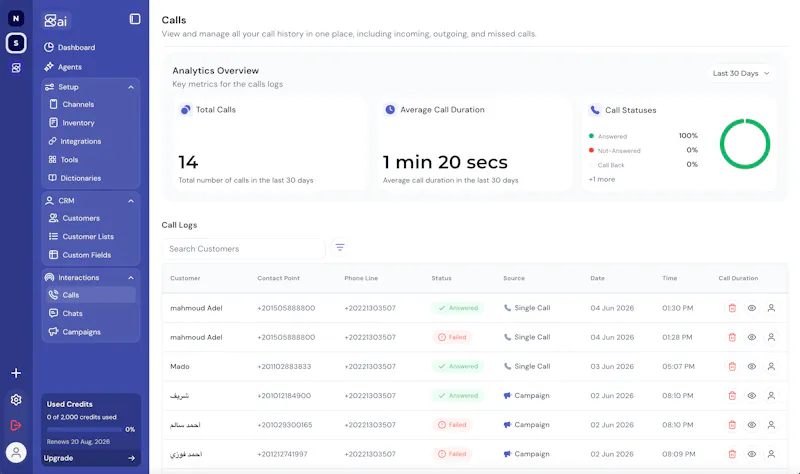Open customer profile for +201029300165 call
The width and height of the screenshot is (800, 474).
(x=771, y=425)
